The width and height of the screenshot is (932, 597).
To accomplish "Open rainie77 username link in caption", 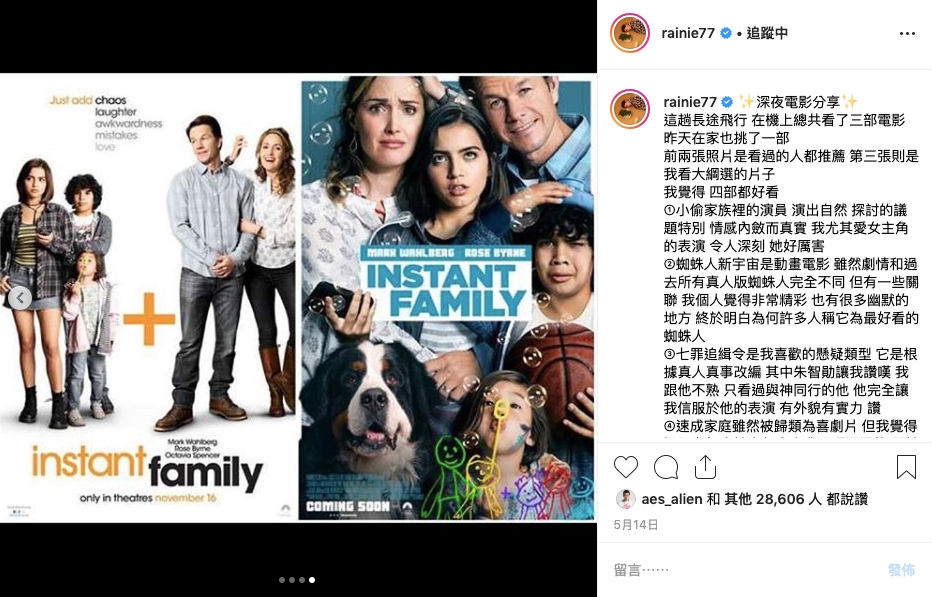I will pos(690,102).
